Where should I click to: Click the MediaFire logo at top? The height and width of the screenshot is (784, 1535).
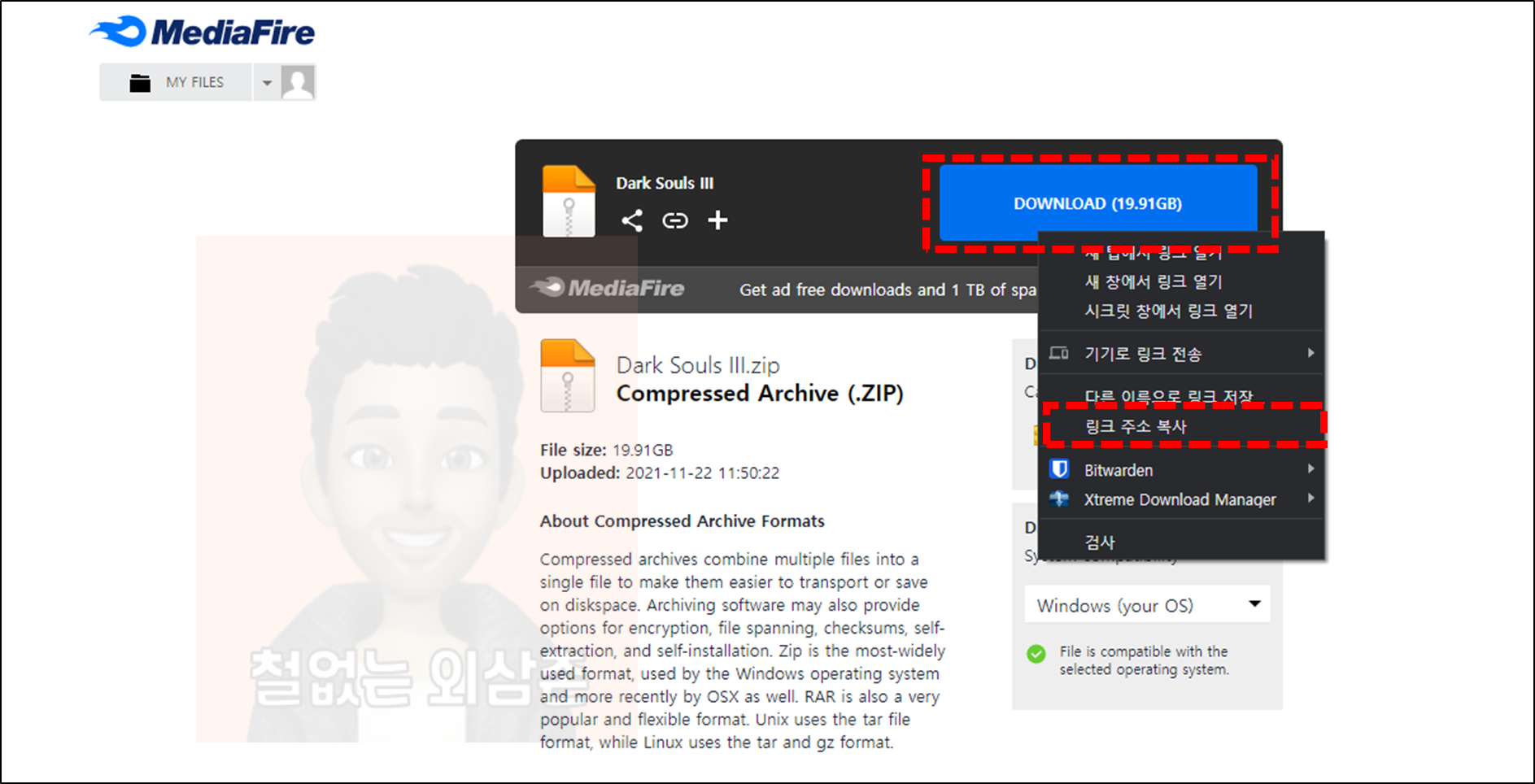coord(202,33)
